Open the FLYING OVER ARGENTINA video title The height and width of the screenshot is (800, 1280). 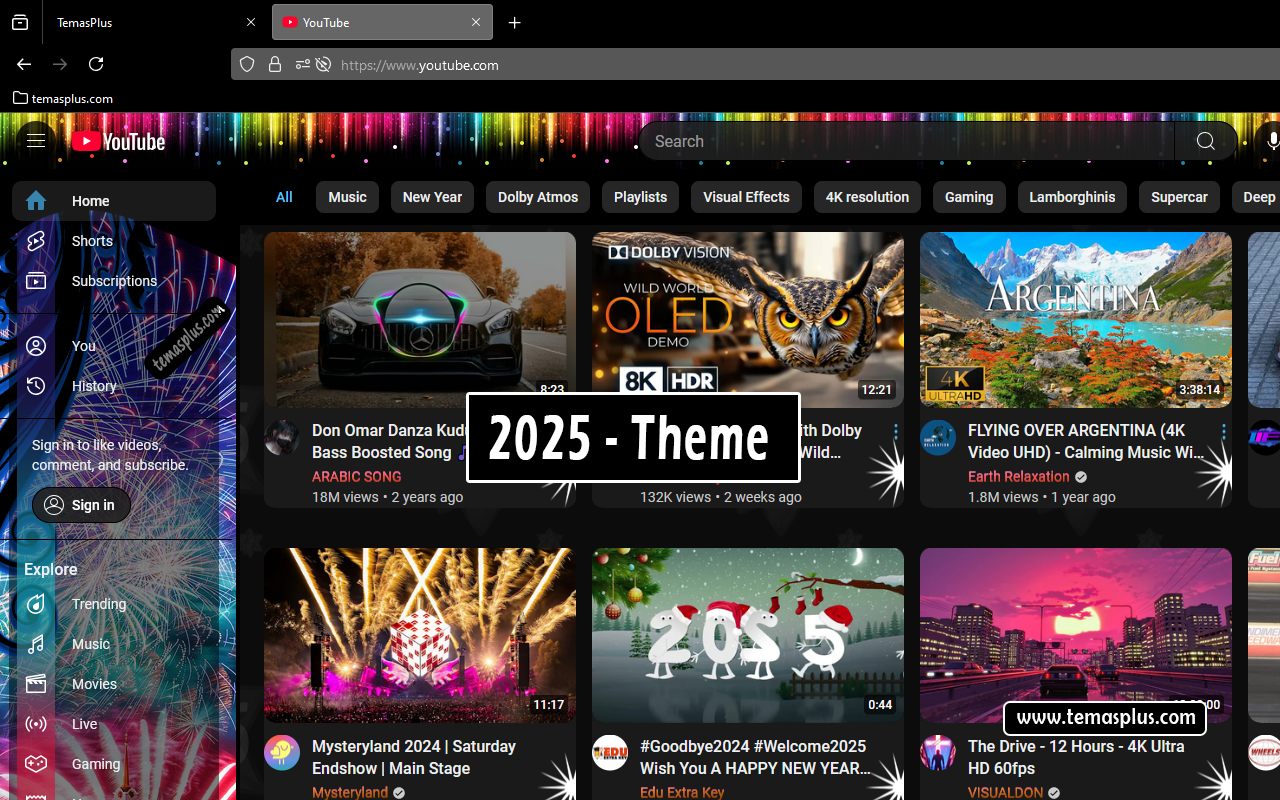click(x=1086, y=441)
